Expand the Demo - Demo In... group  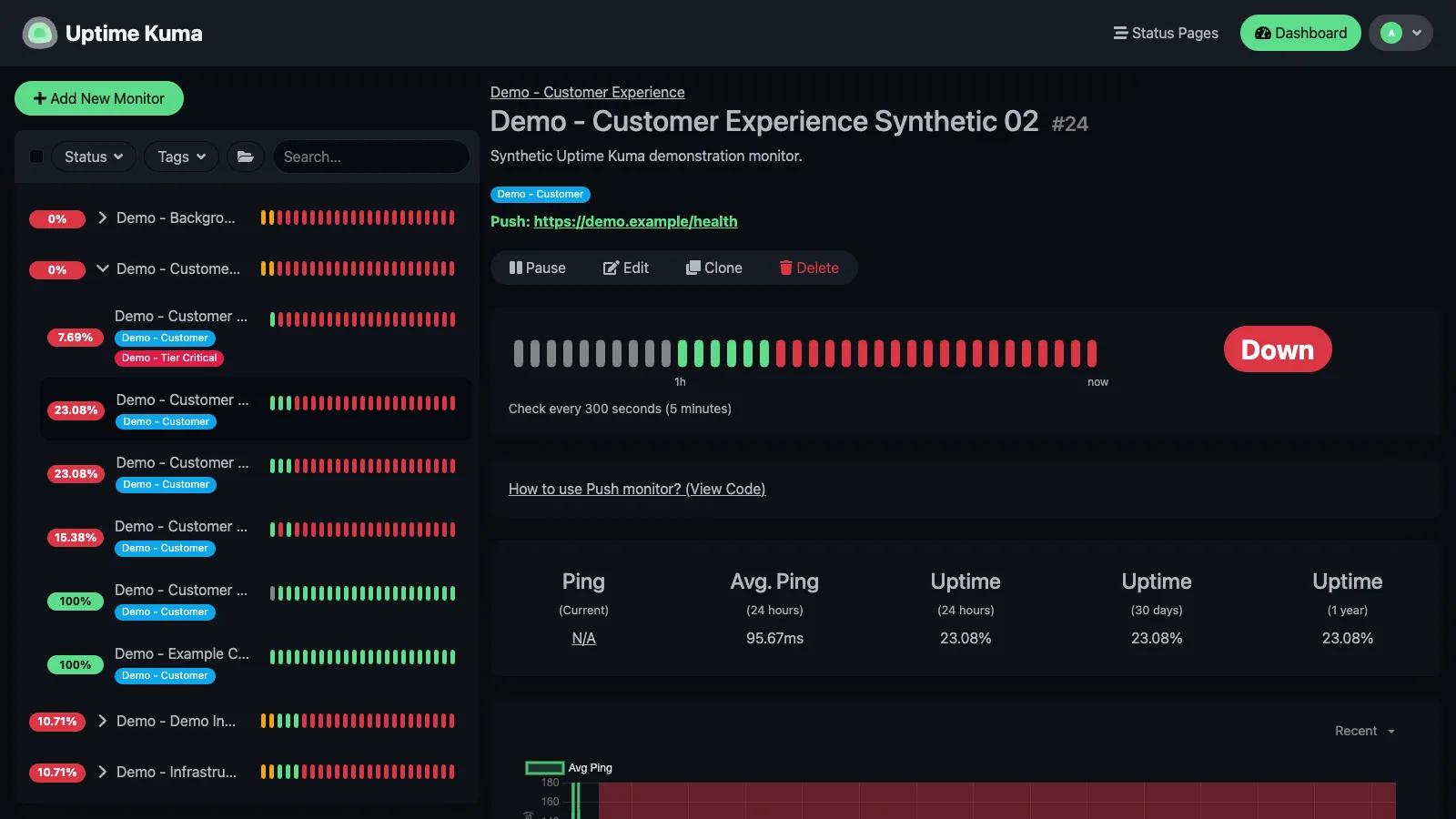click(x=103, y=721)
